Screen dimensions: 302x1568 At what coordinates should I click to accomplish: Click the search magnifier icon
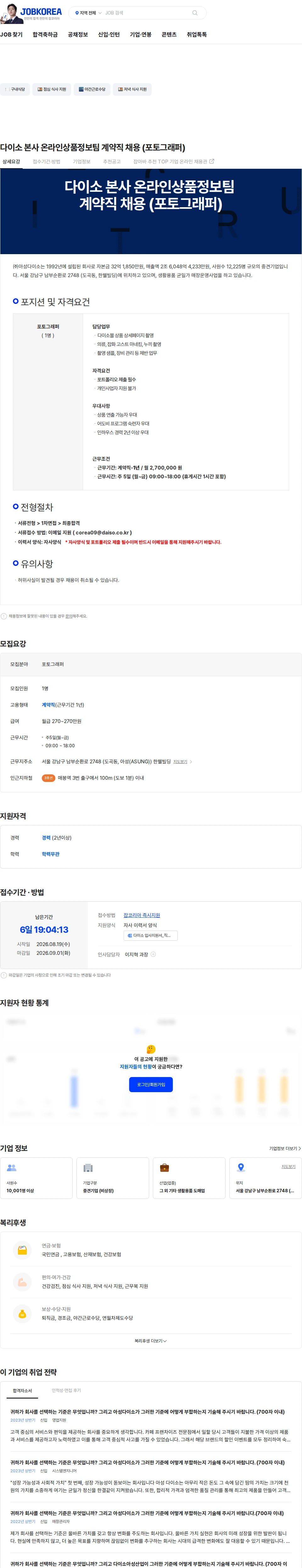point(194,13)
